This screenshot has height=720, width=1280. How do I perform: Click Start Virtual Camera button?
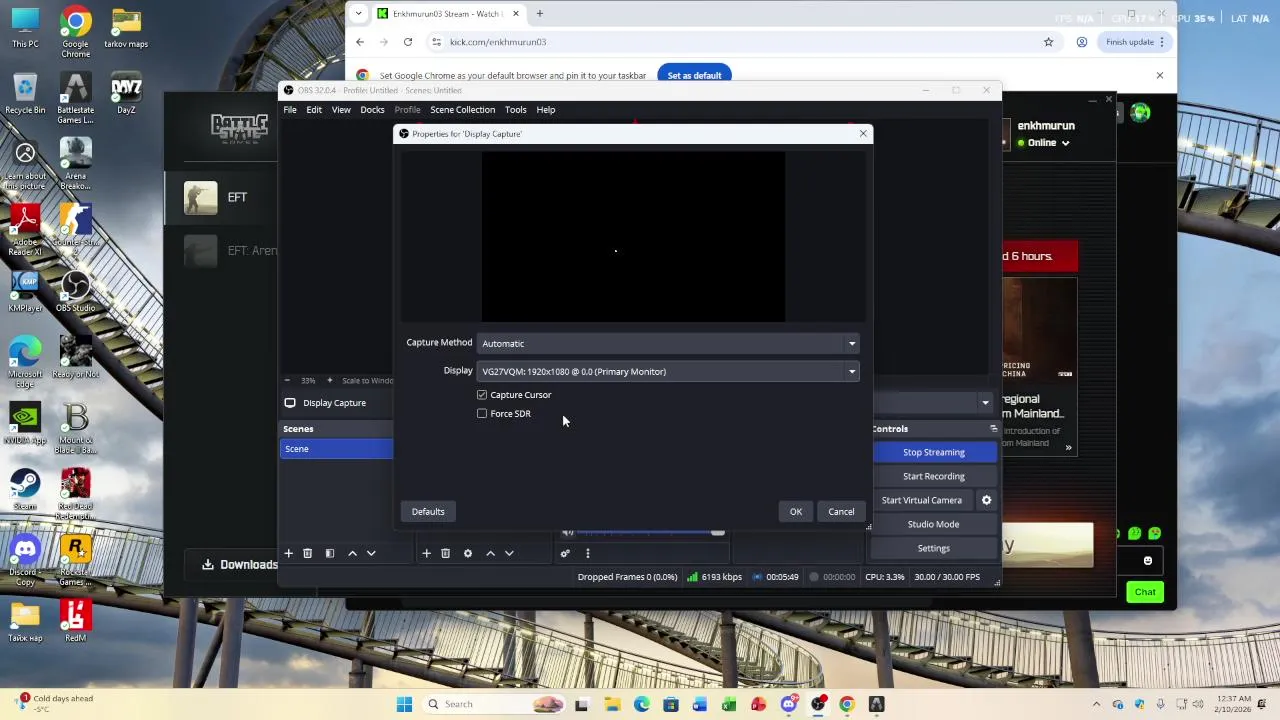click(x=922, y=500)
